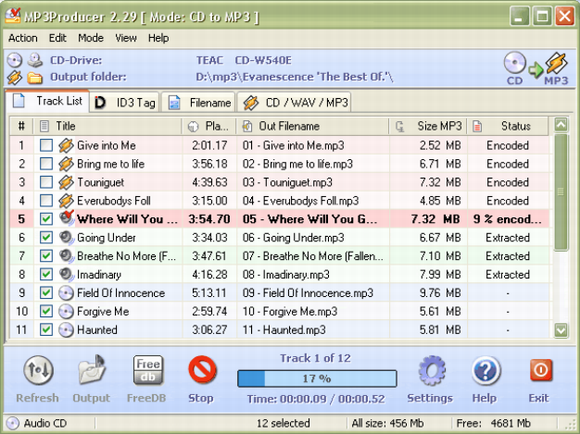Check the box for Give into Me

(46, 145)
